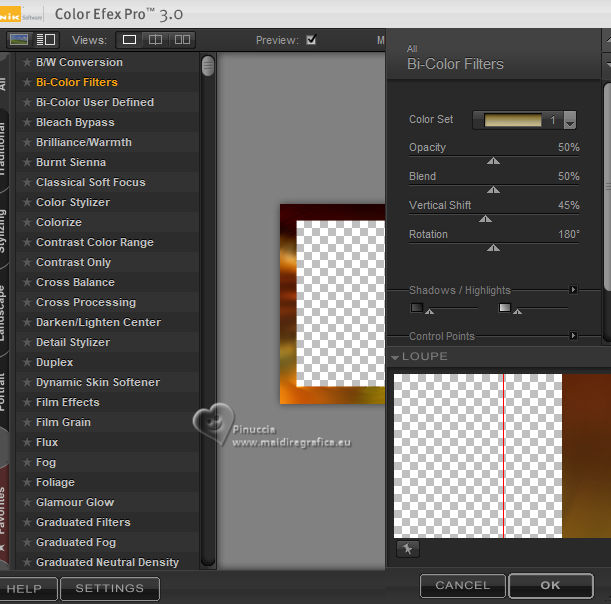The height and width of the screenshot is (604, 611).
Task: Toggle favorite star for Fog
Action: [x=26, y=463]
